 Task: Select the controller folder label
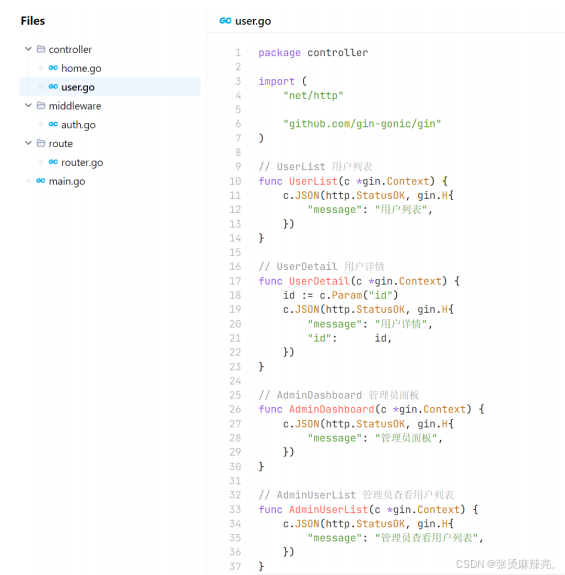tap(70, 50)
